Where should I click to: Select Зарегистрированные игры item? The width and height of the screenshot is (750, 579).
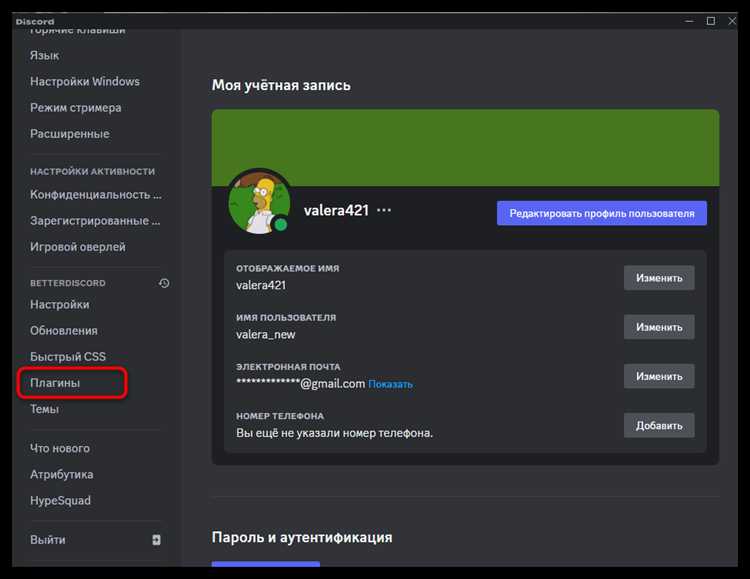coord(94,221)
